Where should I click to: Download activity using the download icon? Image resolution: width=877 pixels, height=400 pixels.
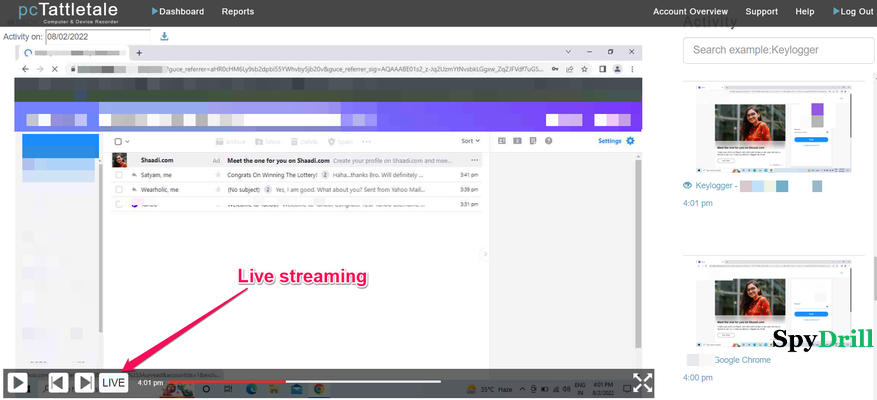[x=164, y=36]
